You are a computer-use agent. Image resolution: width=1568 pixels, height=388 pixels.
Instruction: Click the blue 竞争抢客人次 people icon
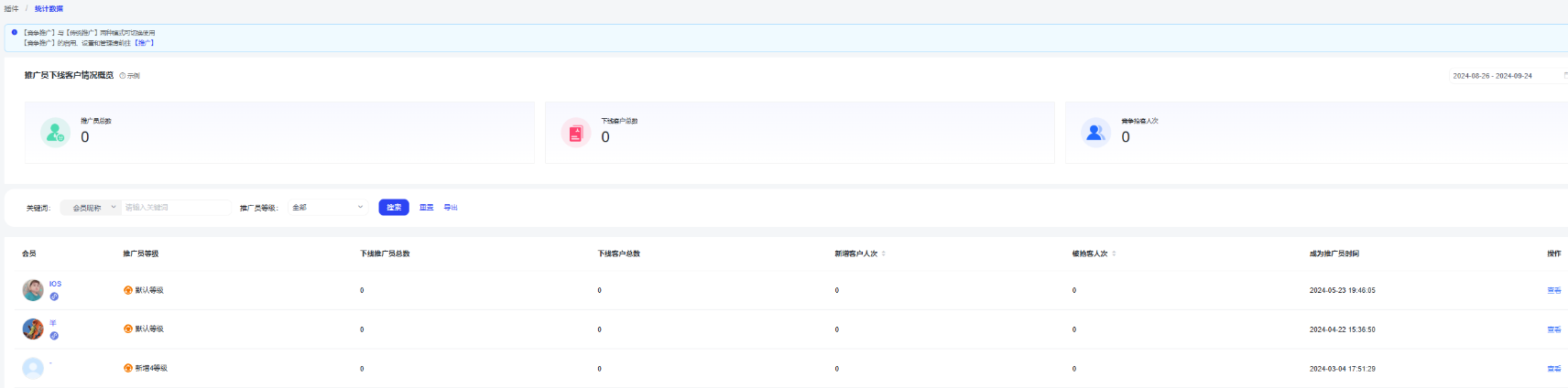1095,133
